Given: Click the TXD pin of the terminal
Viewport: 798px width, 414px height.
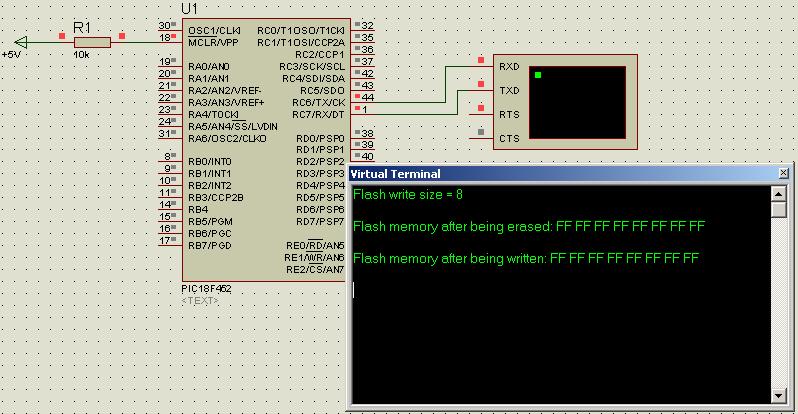Looking at the screenshot, I should 509,90.
